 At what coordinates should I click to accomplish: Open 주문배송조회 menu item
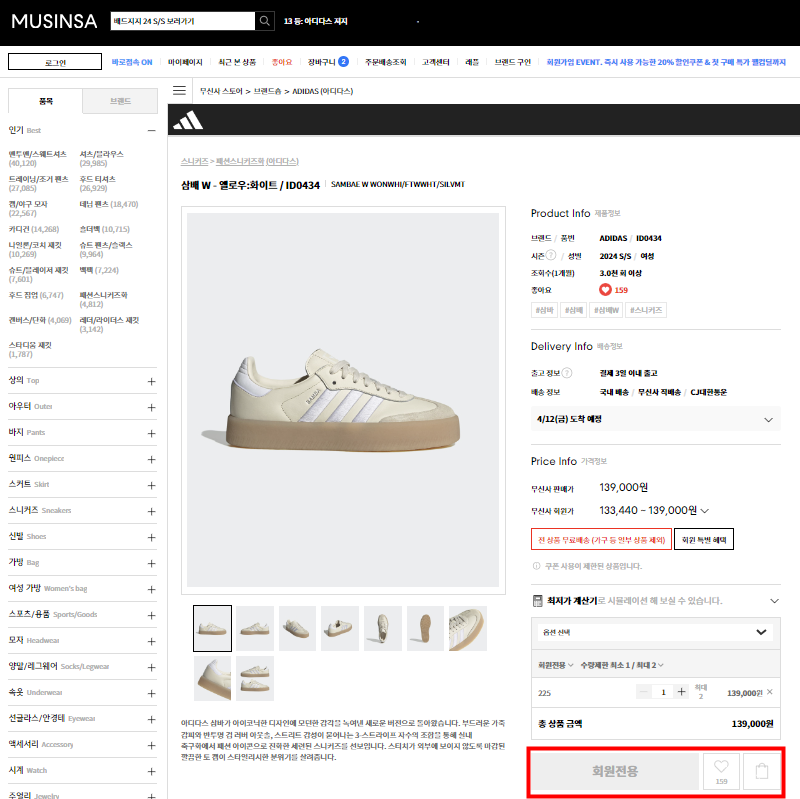coord(386,62)
